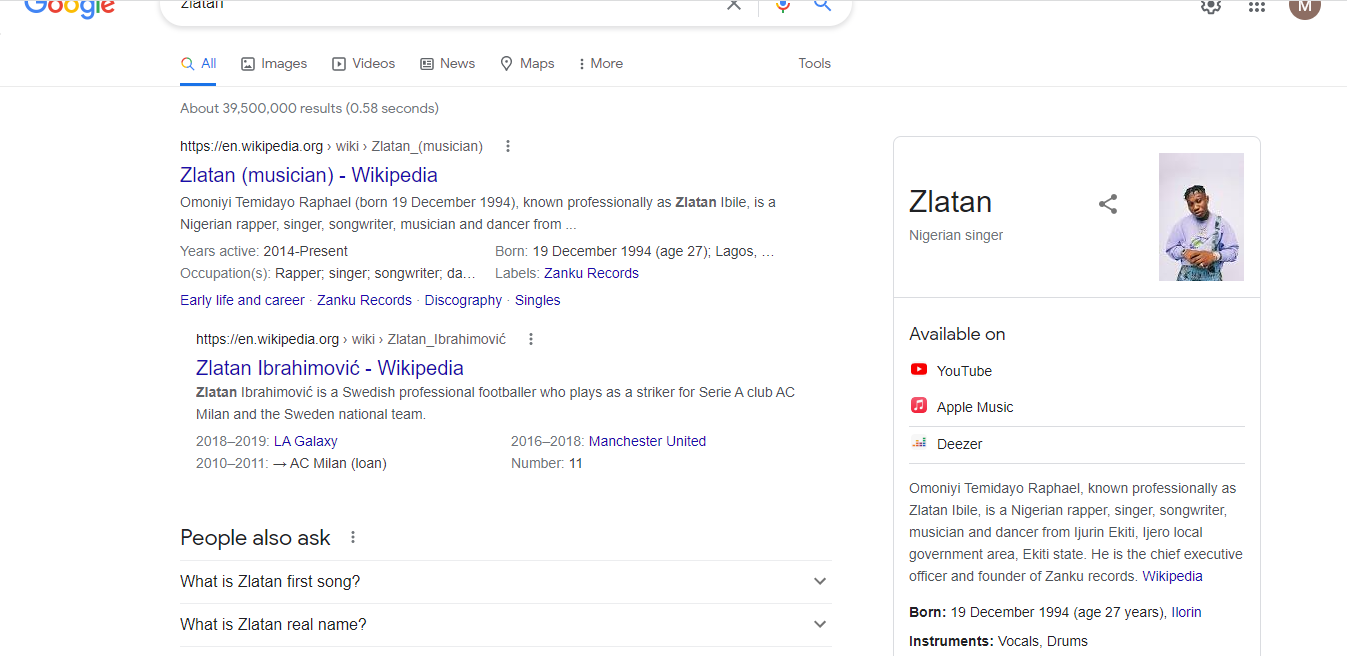This screenshot has width=1347, height=656.
Task: Click the Apple Music icon
Action: [x=919, y=405]
